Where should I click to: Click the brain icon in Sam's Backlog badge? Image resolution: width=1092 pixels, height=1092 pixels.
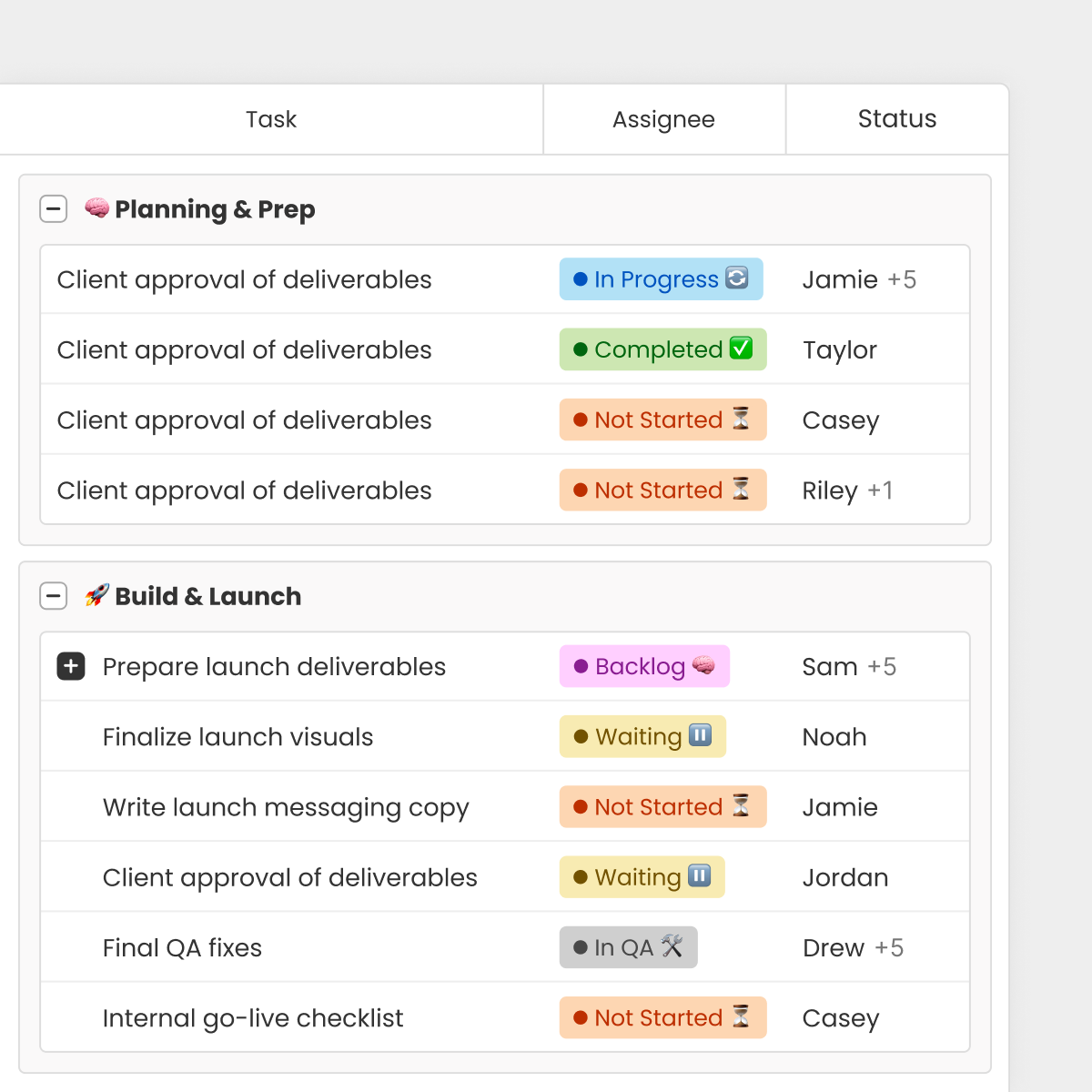point(703,666)
